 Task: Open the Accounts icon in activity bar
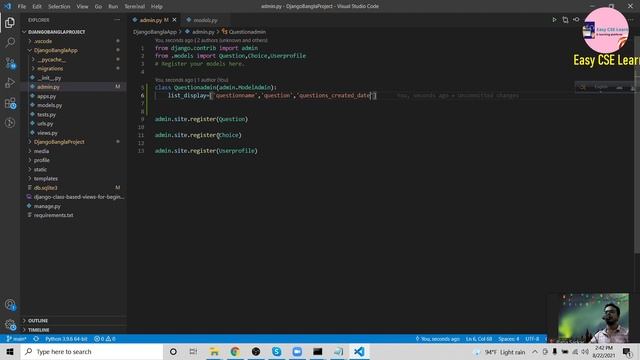tap(10, 304)
